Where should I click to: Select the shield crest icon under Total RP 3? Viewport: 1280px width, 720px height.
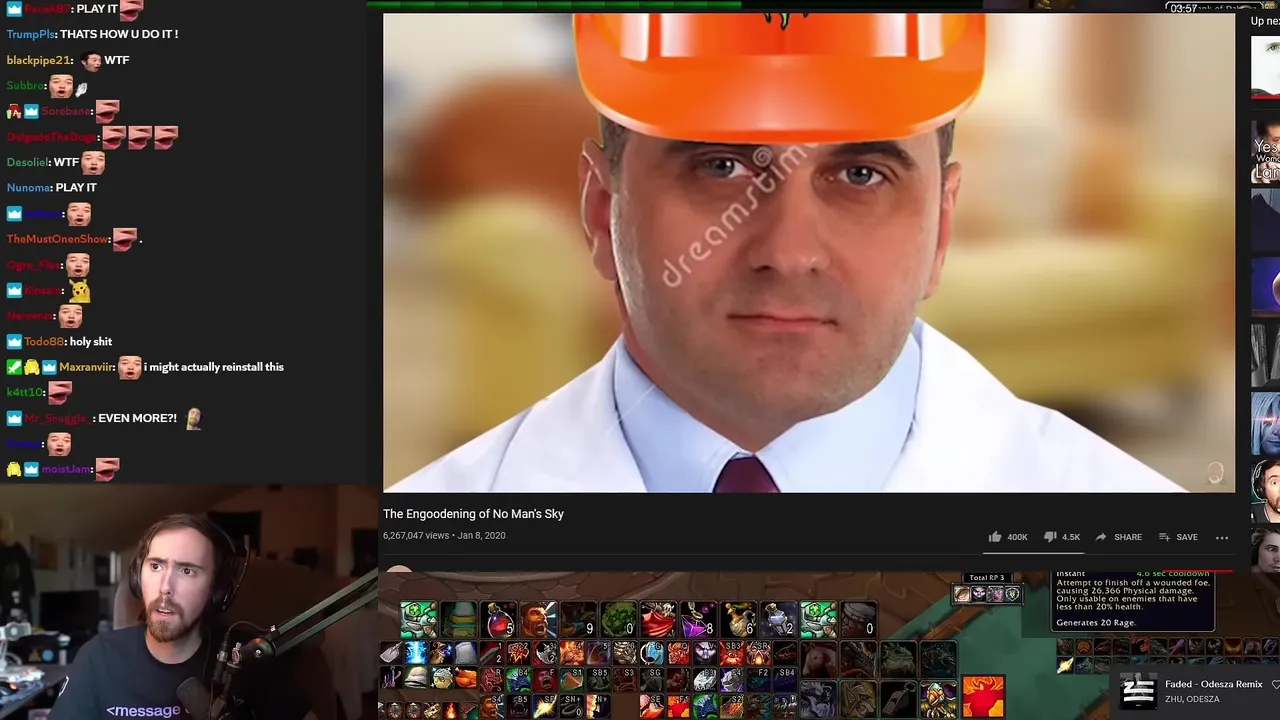(x=1012, y=594)
